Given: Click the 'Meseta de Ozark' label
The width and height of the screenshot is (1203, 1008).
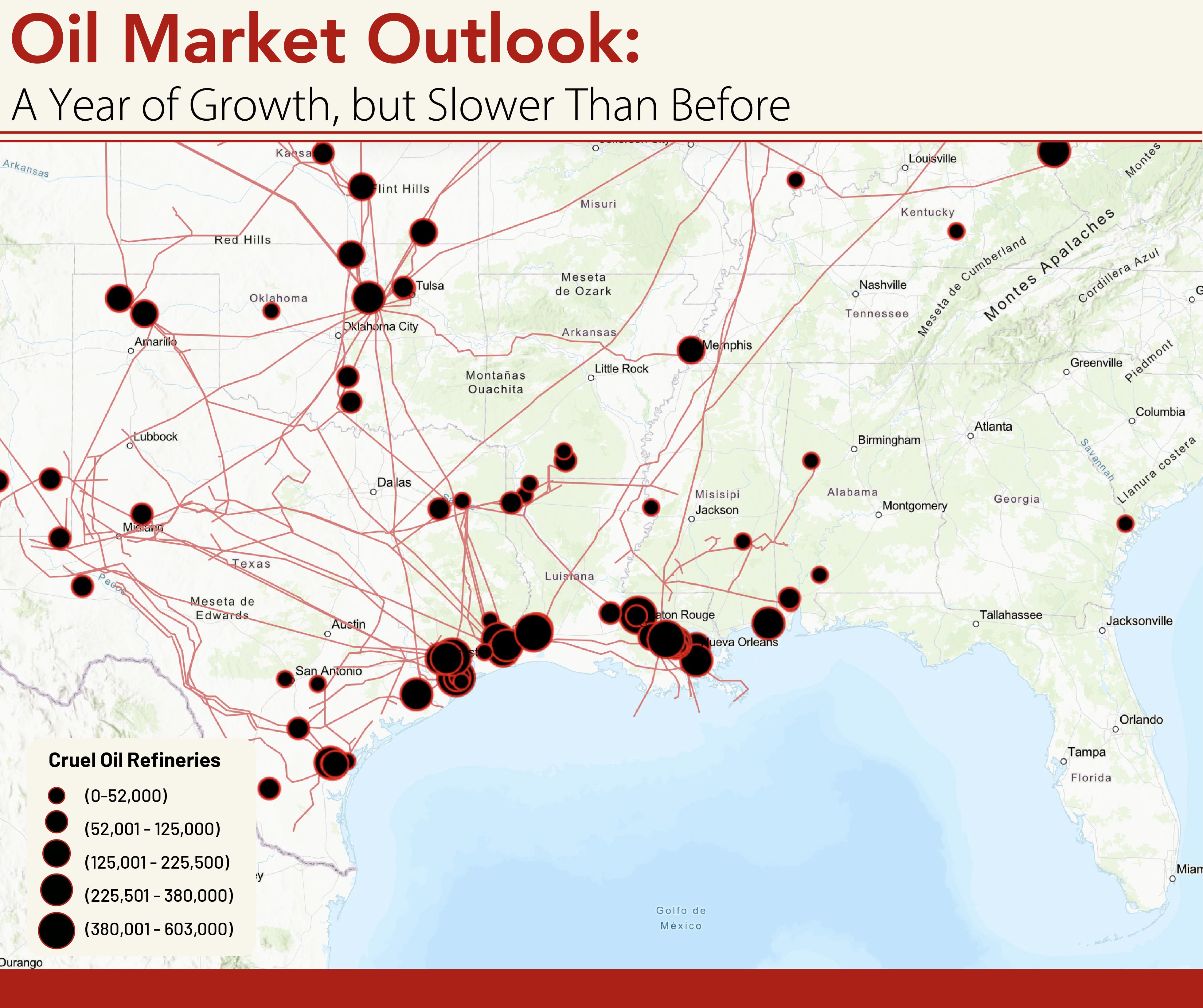Looking at the screenshot, I should click(x=583, y=284).
